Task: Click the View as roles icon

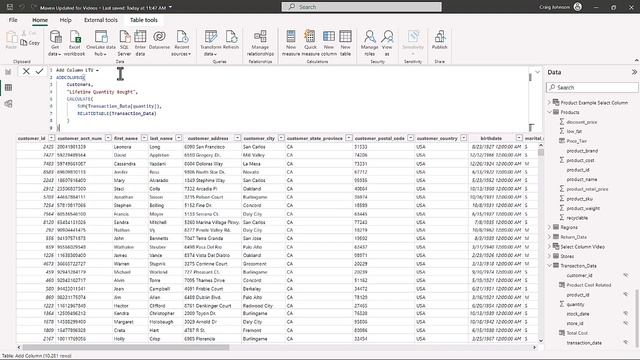Action: click(x=387, y=42)
